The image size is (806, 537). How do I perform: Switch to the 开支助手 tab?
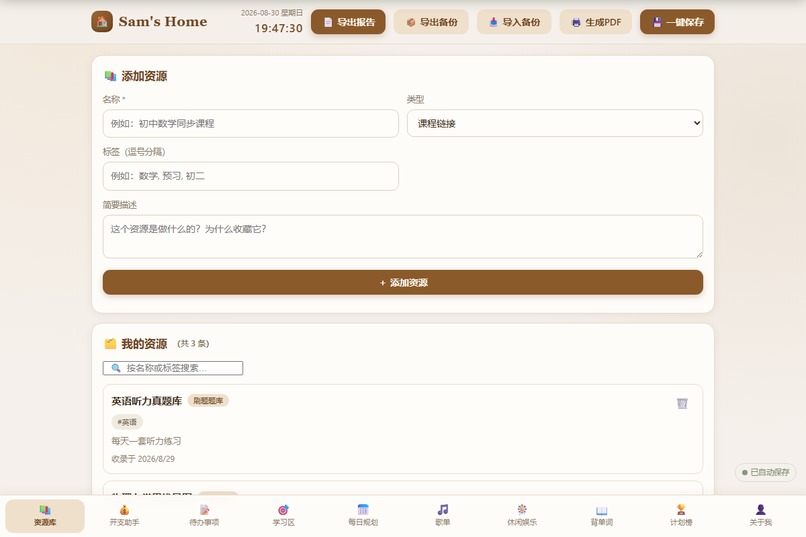click(x=124, y=515)
